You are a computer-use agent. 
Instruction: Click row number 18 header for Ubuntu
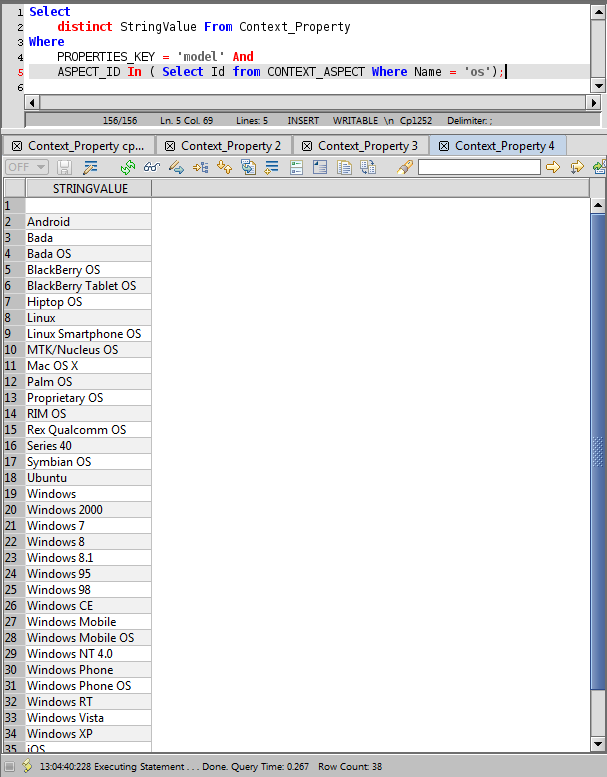coord(12,478)
